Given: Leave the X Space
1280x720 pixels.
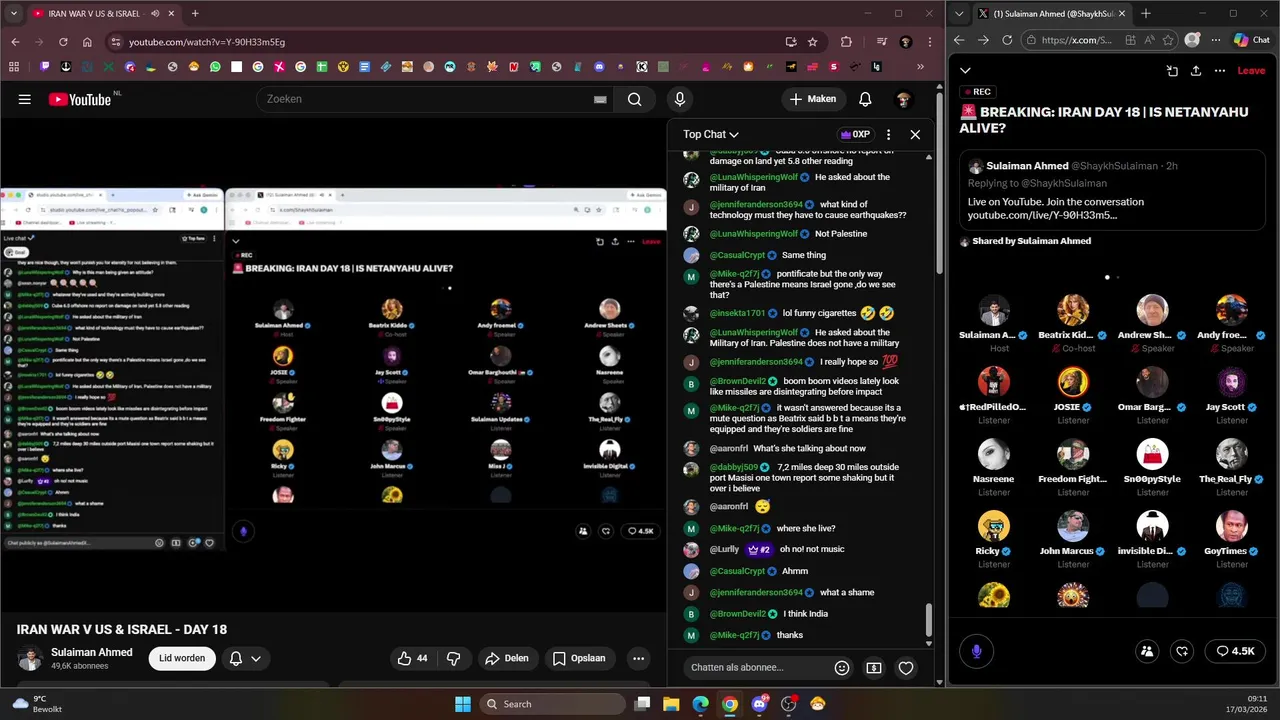Looking at the screenshot, I should (x=1251, y=71).
